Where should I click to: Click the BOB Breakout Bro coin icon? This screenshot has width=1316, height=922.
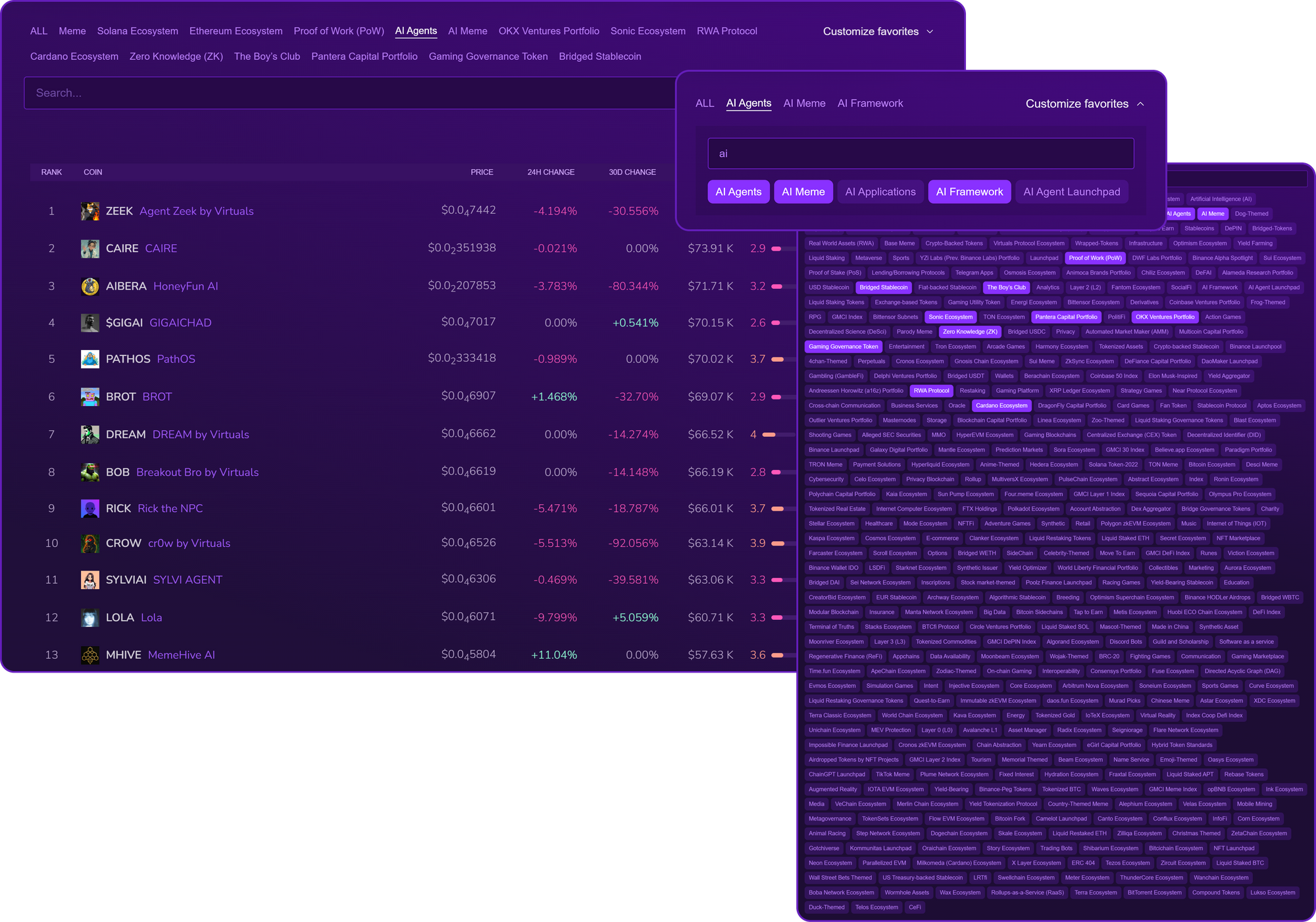[90, 472]
